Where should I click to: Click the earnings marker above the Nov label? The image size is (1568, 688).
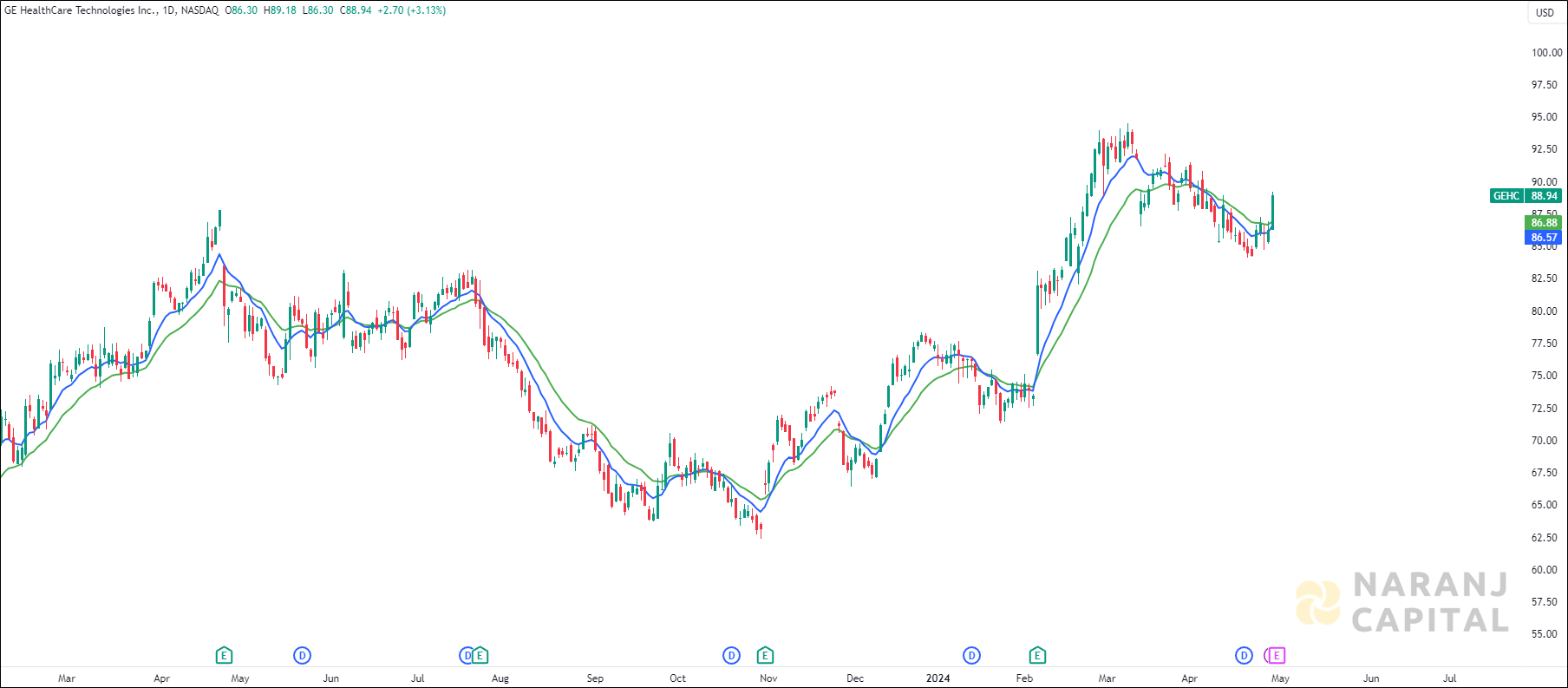[765, 655]
